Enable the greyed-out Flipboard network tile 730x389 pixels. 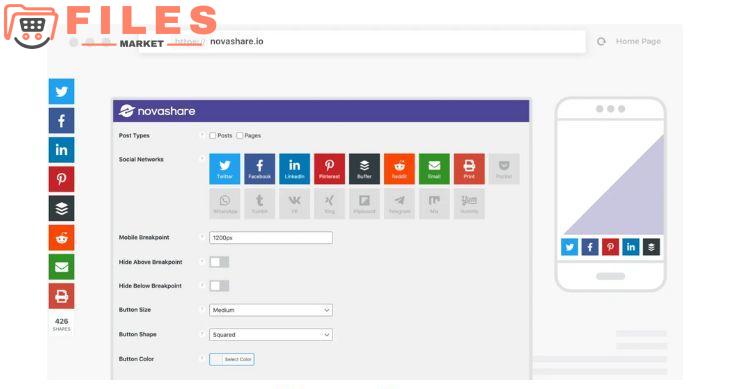(x=365, y=204)
